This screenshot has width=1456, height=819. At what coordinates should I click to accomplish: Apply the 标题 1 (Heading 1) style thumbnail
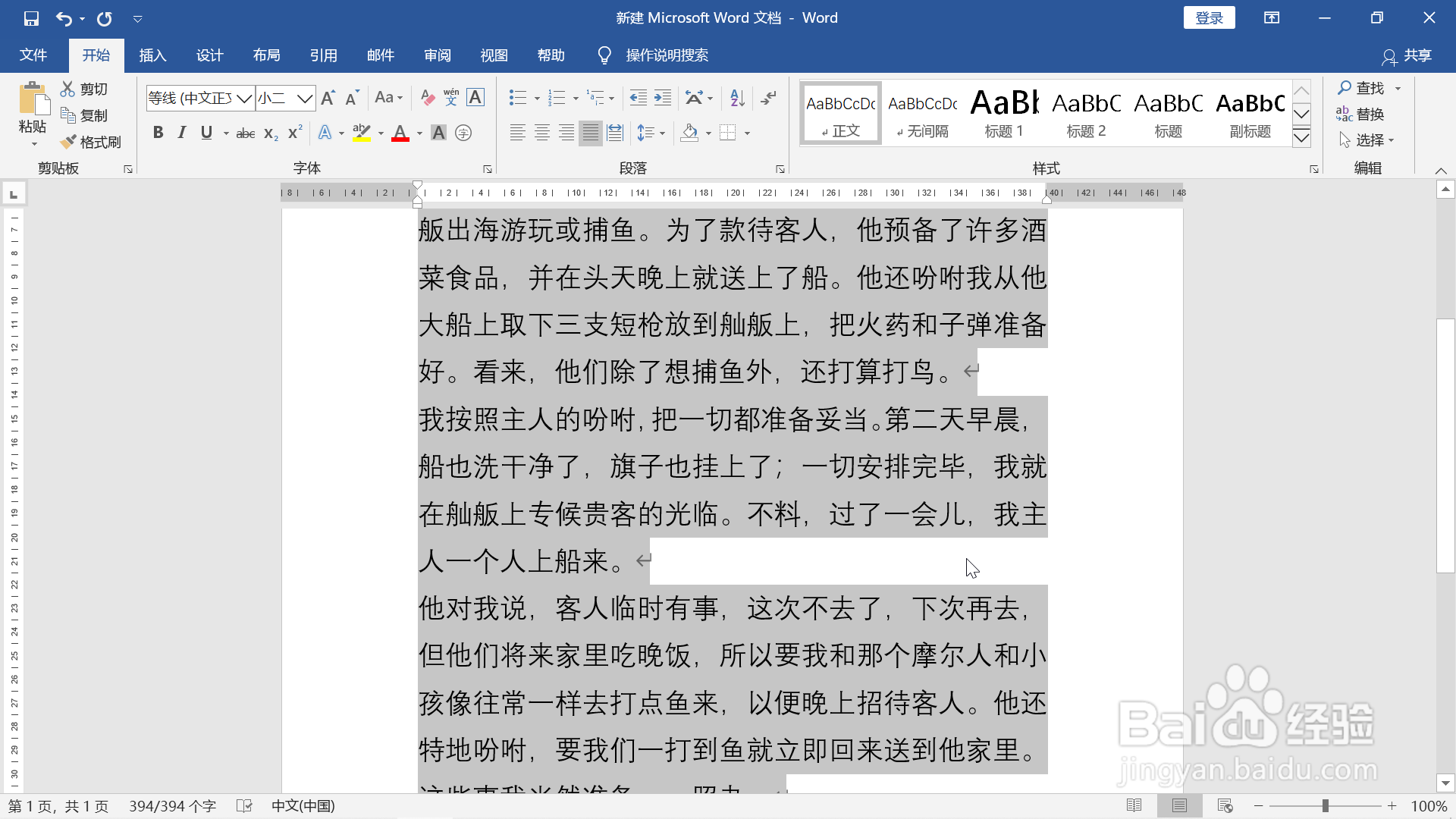[x=1004, y=113]
